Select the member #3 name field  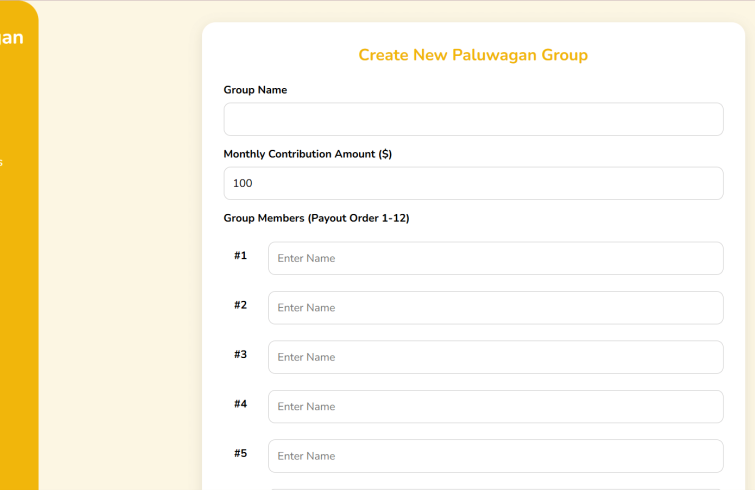coord(495,357)
